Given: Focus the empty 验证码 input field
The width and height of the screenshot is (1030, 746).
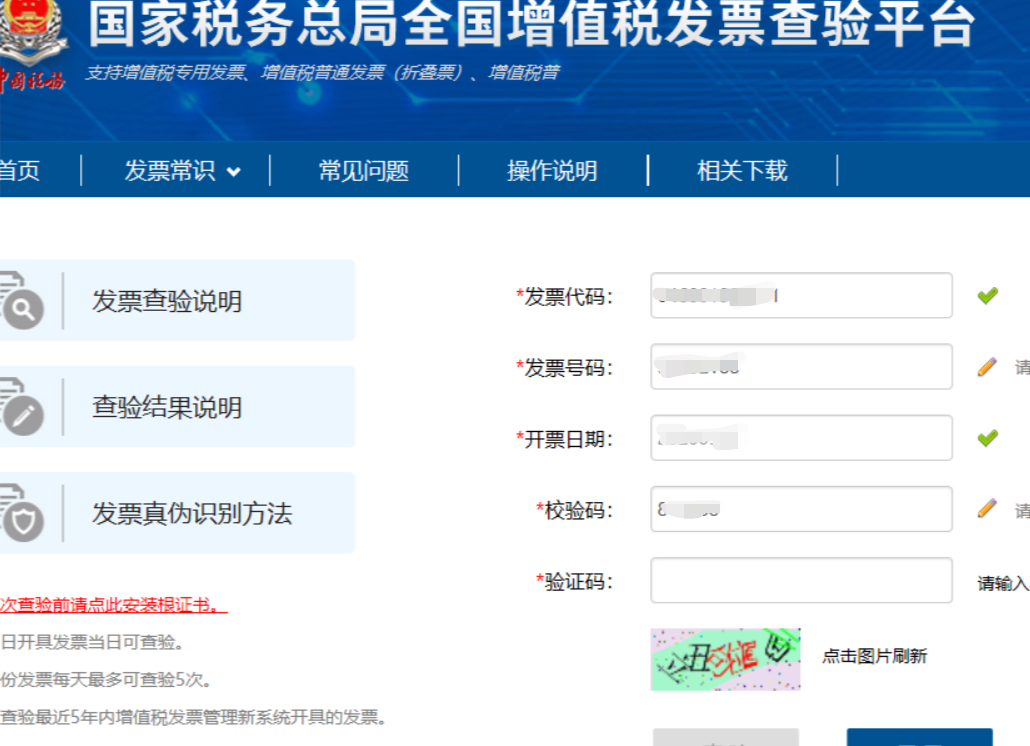Looking at the screenshot, I should tap(801, 581).
